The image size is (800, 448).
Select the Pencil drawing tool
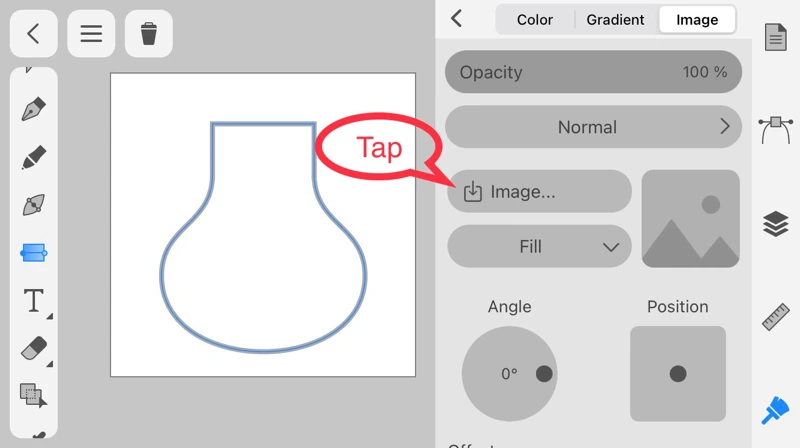[34, 157]
